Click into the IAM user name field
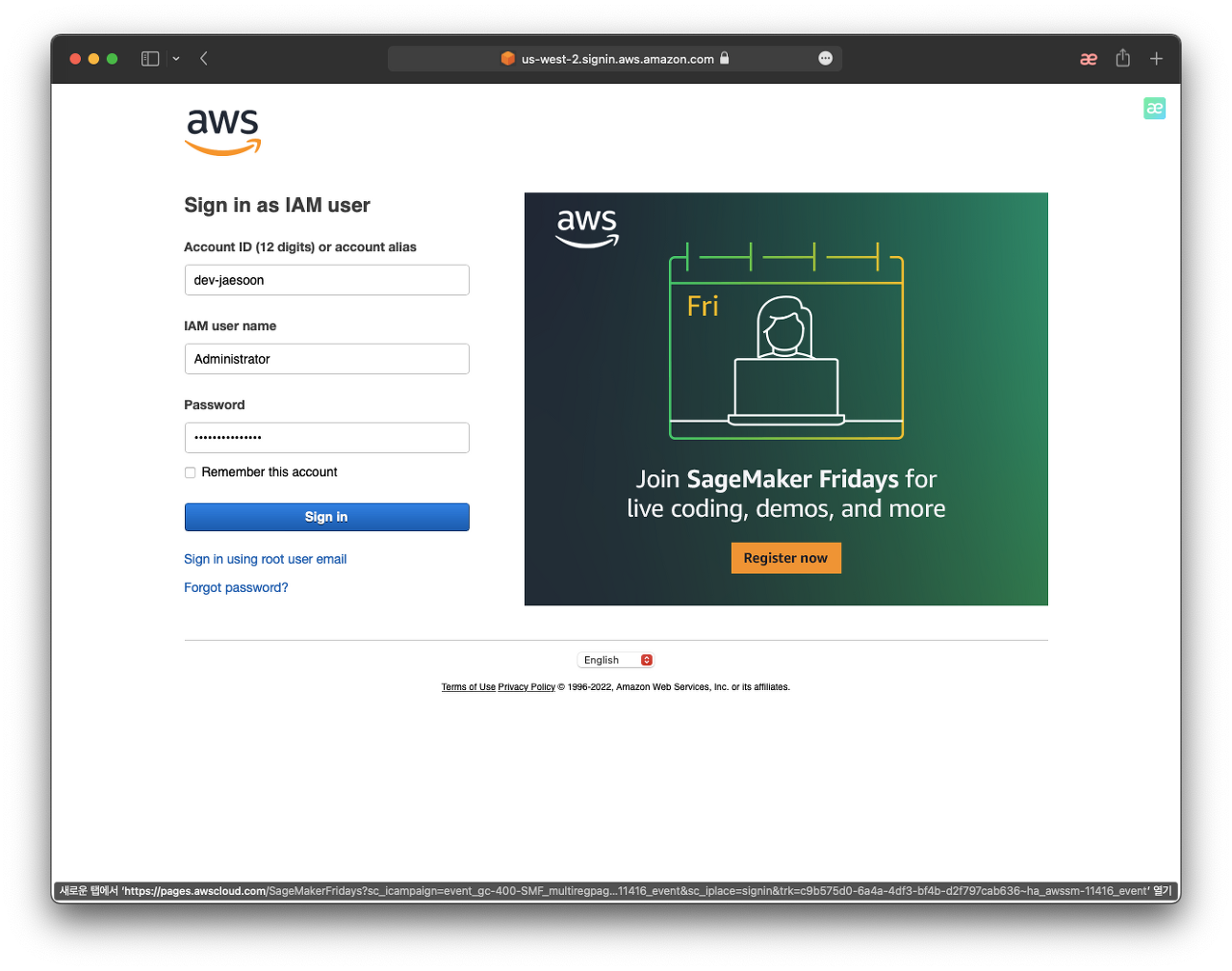 327,359
